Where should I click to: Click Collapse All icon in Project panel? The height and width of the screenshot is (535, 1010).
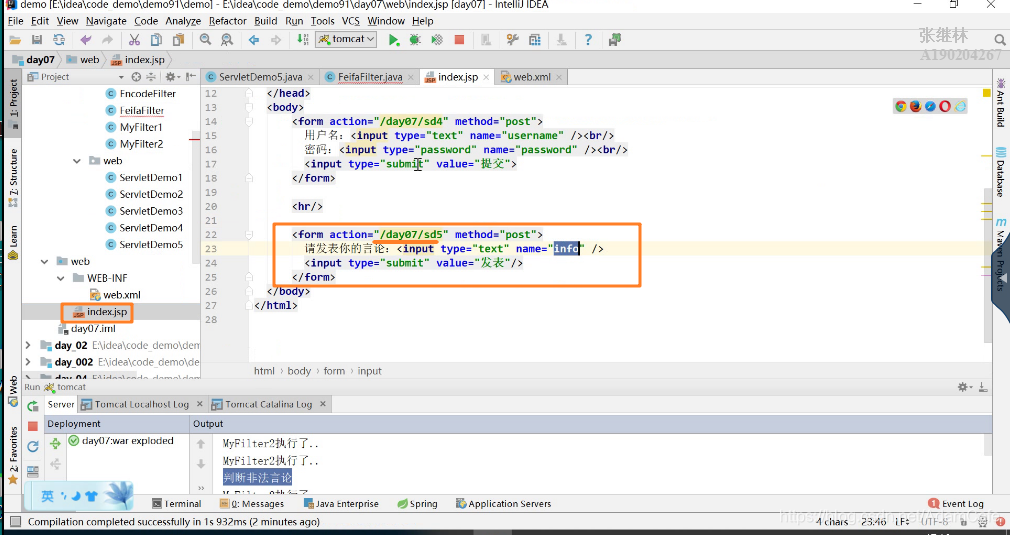[x=150, y=77]
